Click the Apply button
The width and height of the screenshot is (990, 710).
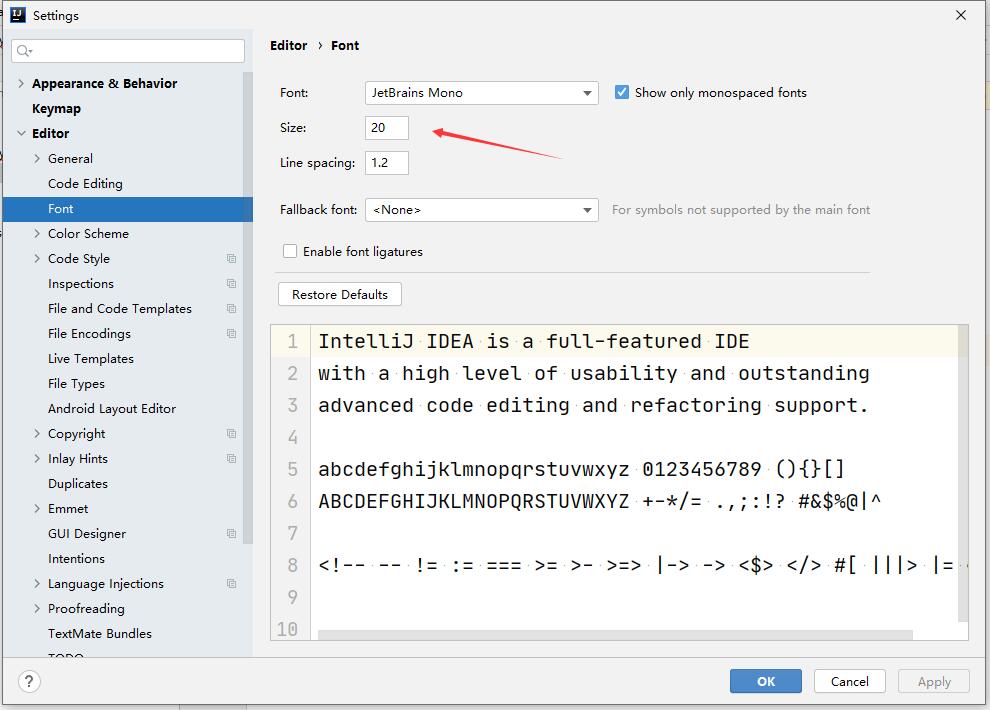(x=934, y=682)
